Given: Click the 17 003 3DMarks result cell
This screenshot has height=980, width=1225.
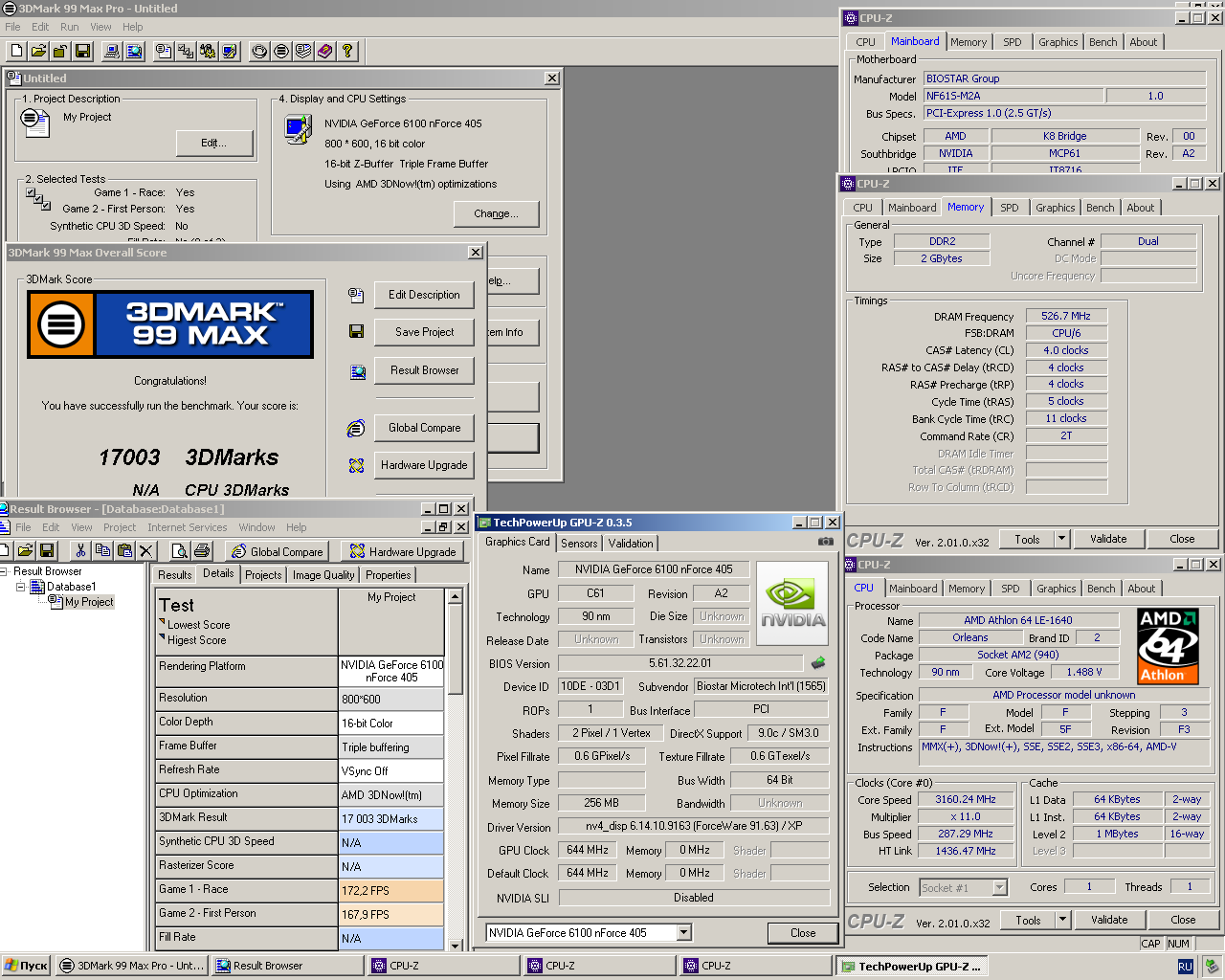Looking at the screenshot, I should [391, 819].
